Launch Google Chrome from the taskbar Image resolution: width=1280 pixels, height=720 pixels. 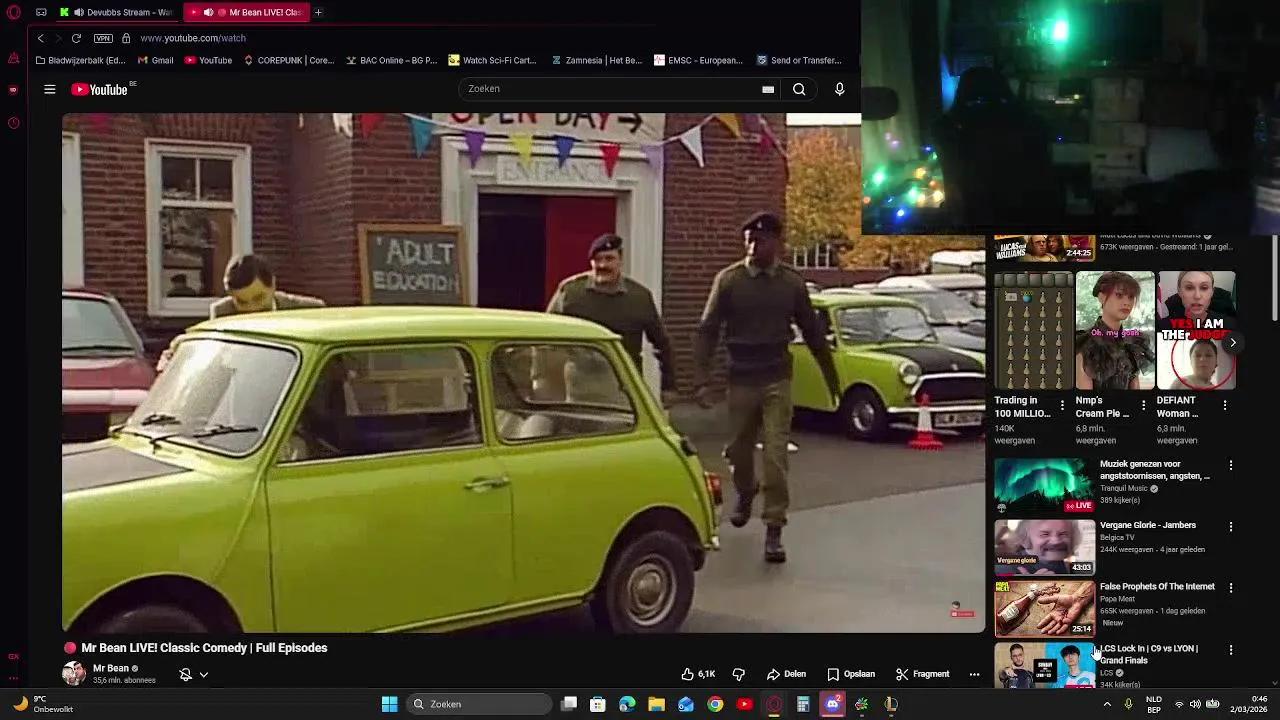[x=715, y=704]
